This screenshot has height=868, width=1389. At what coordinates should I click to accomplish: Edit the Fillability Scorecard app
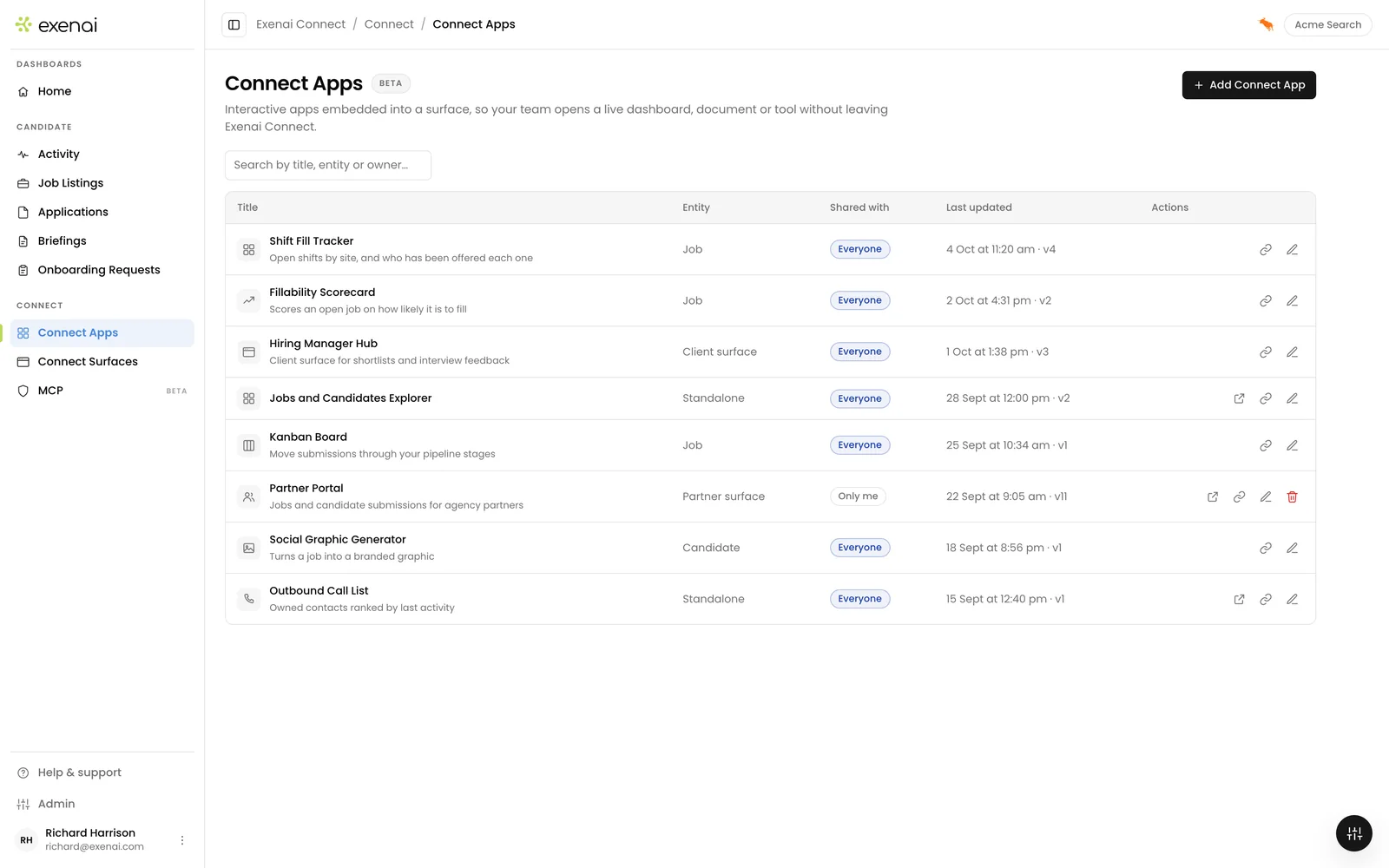click(x=1292, y=300)
